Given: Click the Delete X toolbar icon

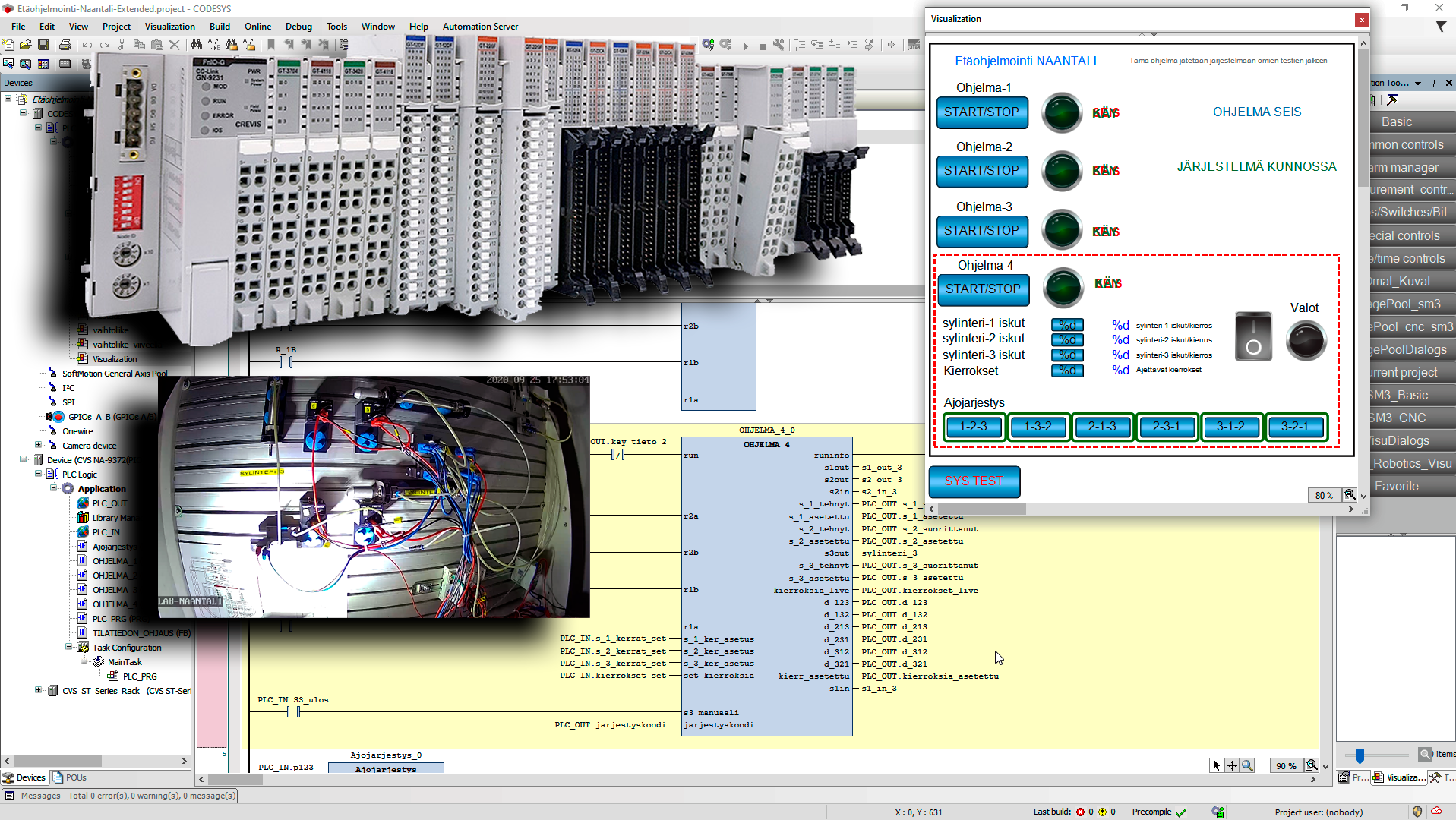Looking at the screenshot, I should (x=175, y=46).
